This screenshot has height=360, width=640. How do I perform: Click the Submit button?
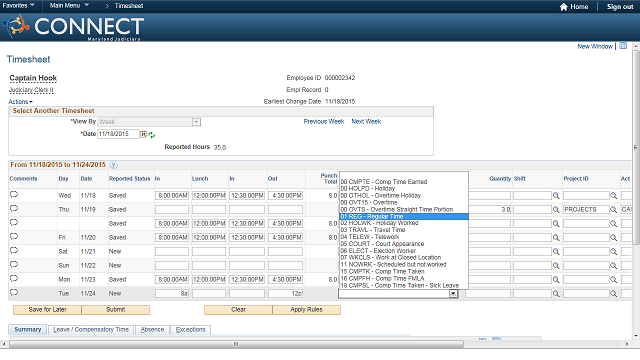click(x=116, y=310)
